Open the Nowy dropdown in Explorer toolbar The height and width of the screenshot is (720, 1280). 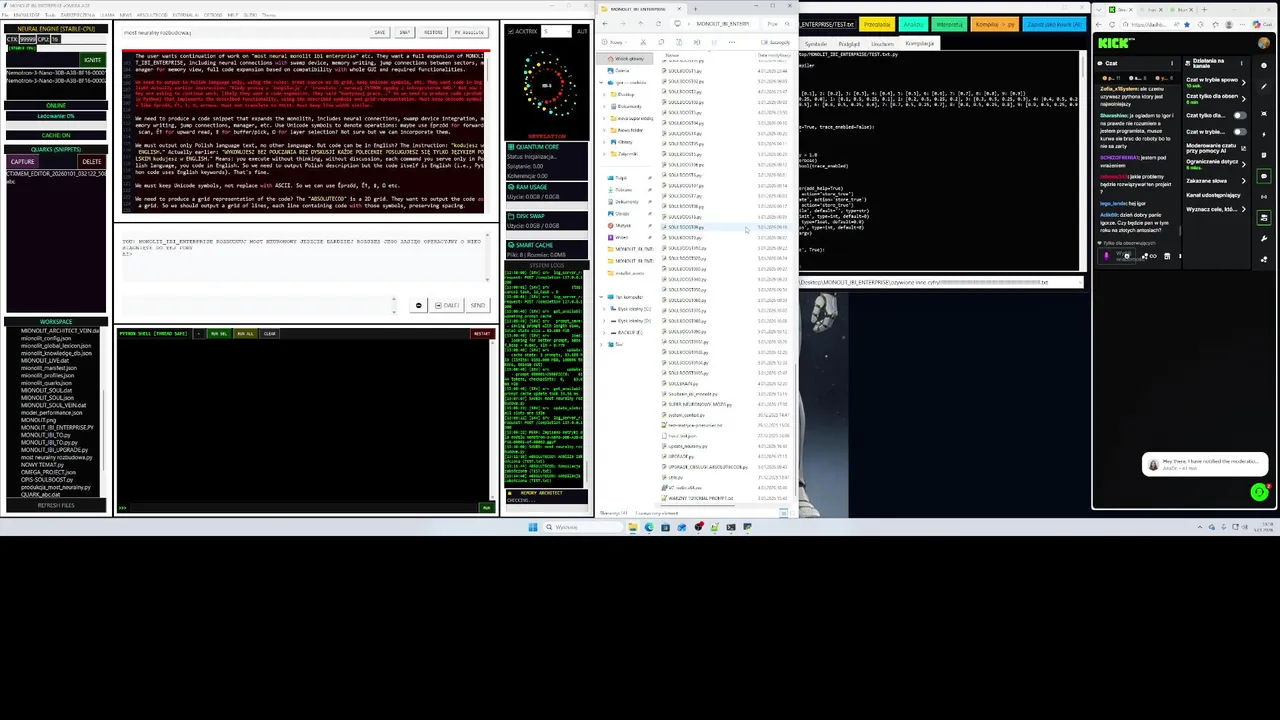(x=616, y=42)
